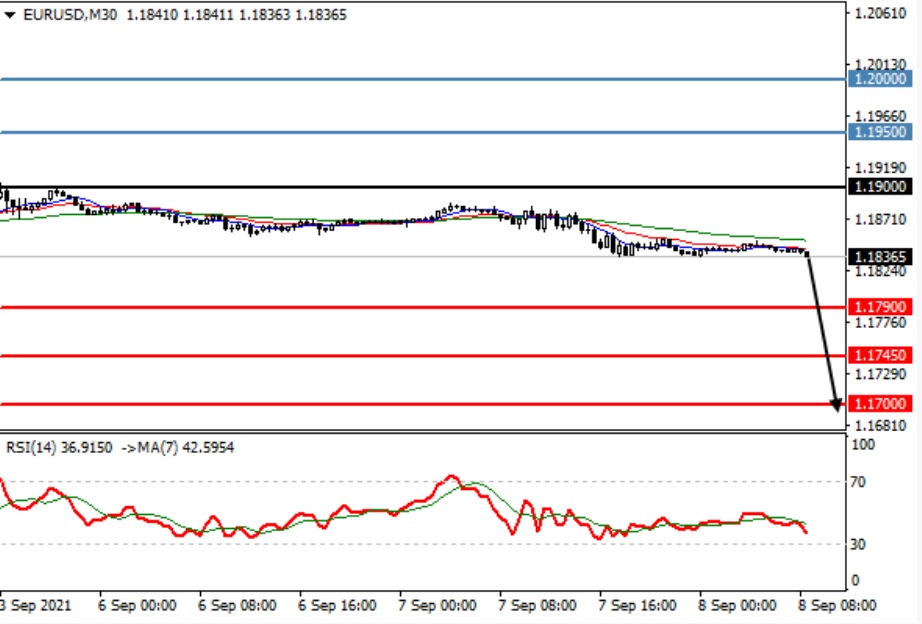Click the 1.19660 price axis label

click(x=880, y=116)
